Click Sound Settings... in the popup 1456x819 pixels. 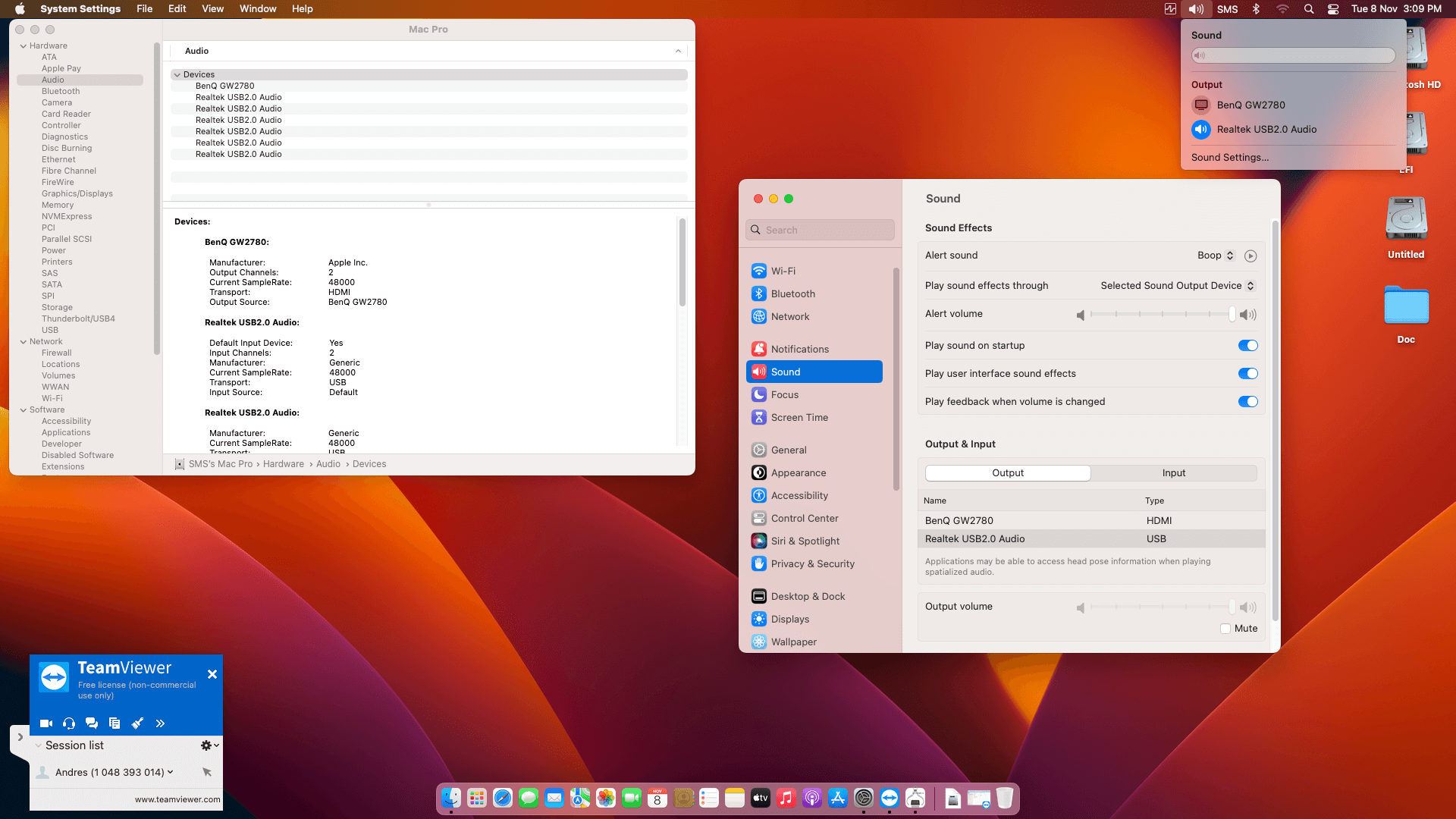(x=1229, y=158)
